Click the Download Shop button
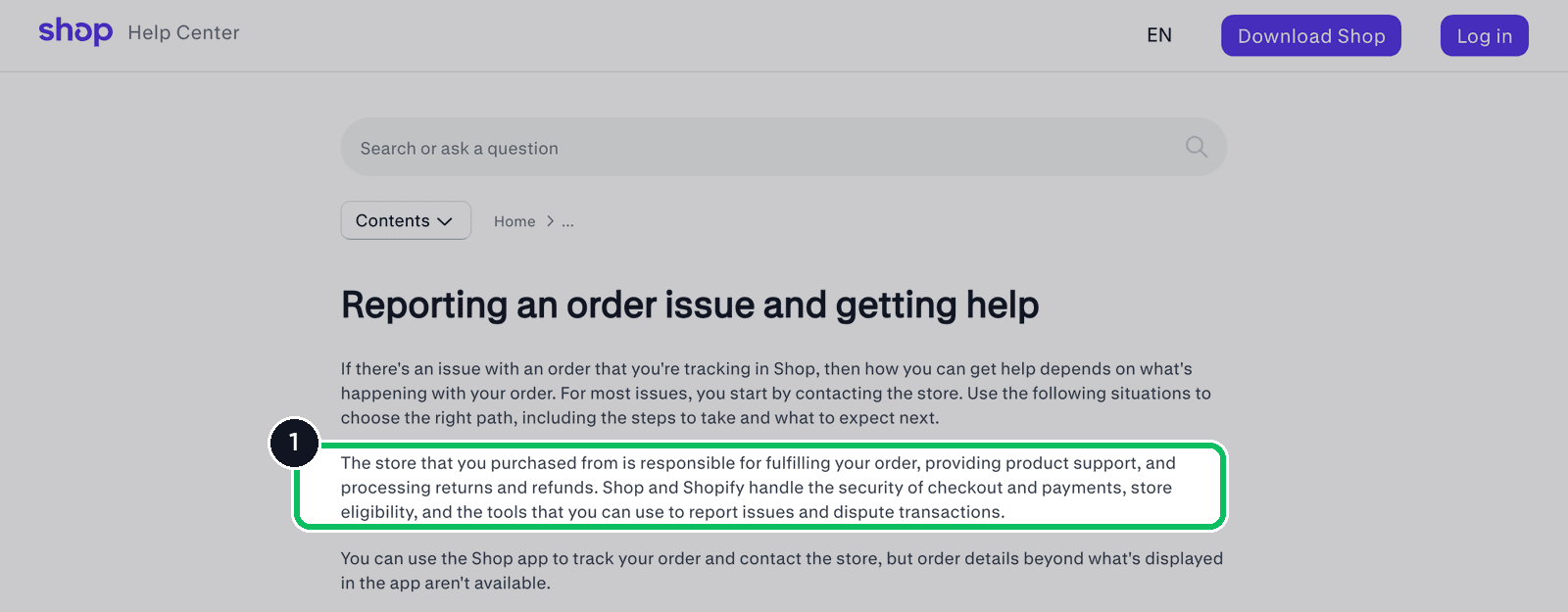The height and width of the screenshot is (612, 1568). (1311, 35)
